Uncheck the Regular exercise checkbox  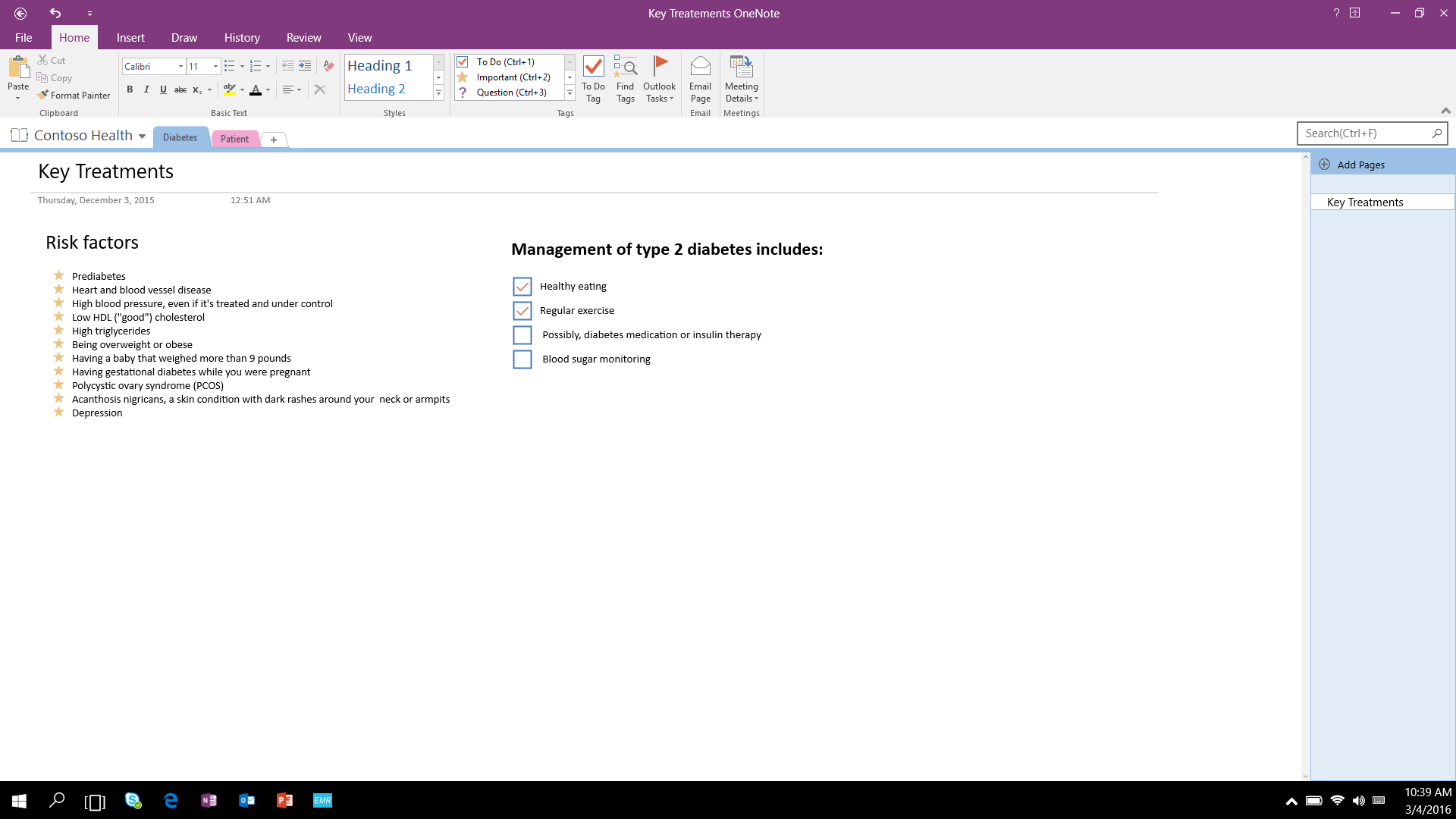click(522, 311)
